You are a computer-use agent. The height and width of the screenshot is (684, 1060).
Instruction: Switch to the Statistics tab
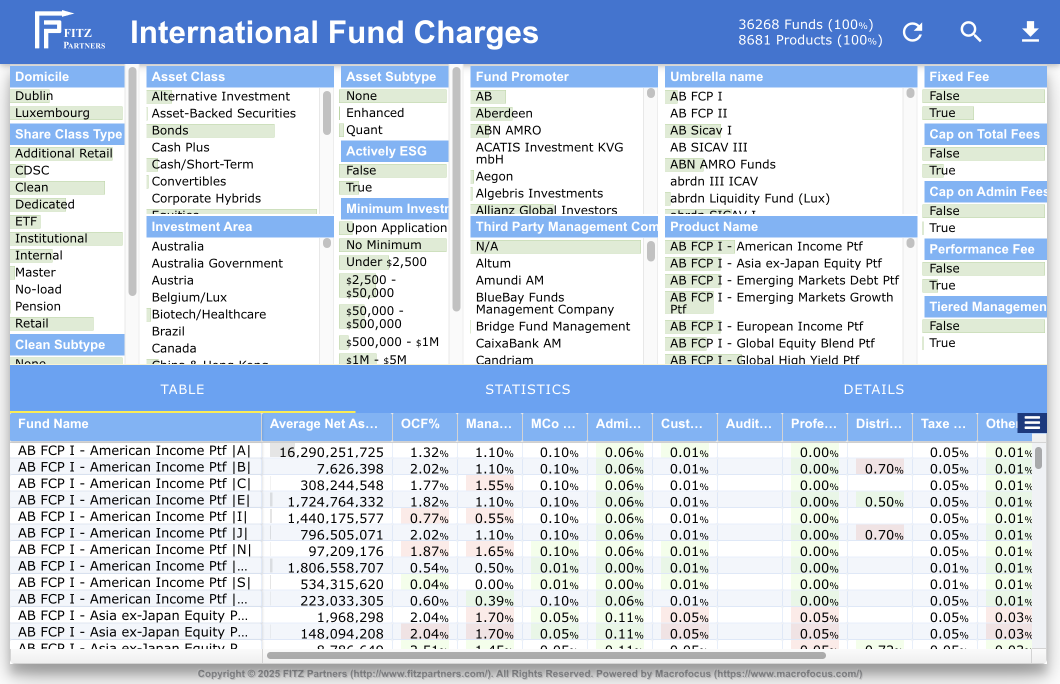[x=527, y=389]
